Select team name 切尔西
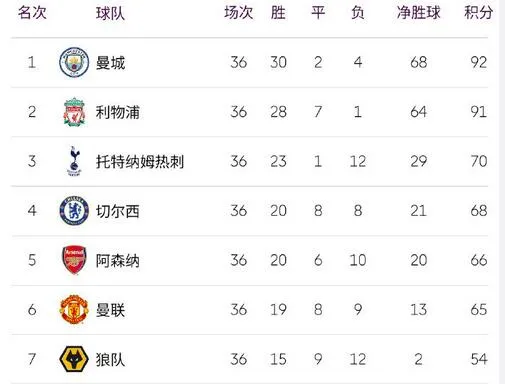This screenshot has height=384, width=505. 118,211
